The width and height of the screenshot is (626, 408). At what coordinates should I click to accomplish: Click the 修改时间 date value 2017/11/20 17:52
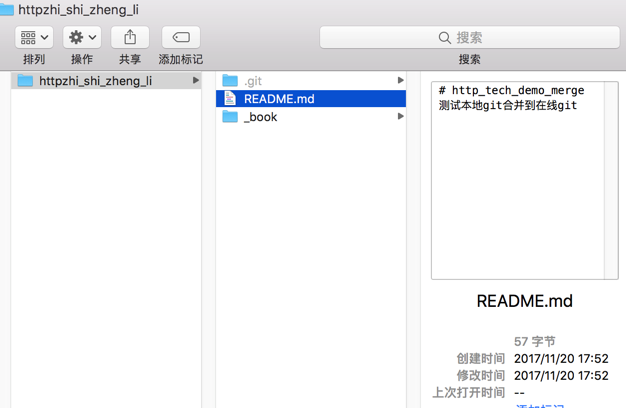561,376
